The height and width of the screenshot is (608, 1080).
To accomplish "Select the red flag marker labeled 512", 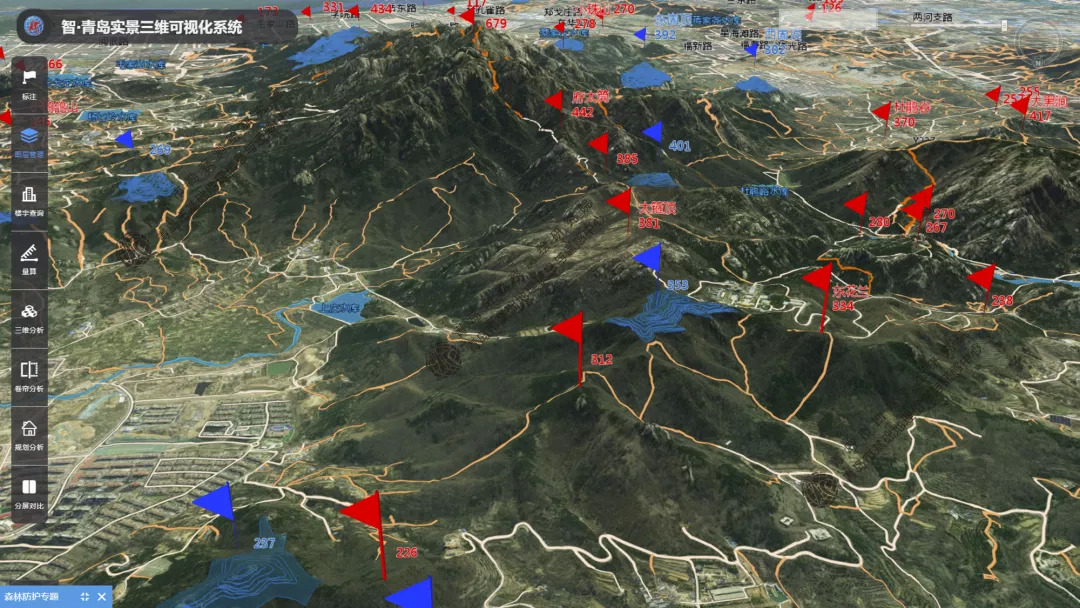I will (570, 328).
